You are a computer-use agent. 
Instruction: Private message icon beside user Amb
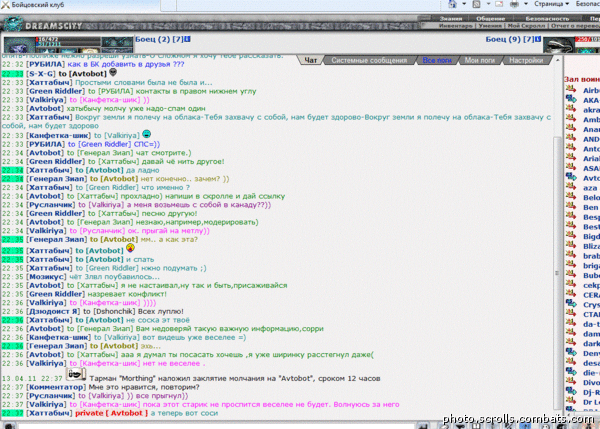click(x=571, y=118)
